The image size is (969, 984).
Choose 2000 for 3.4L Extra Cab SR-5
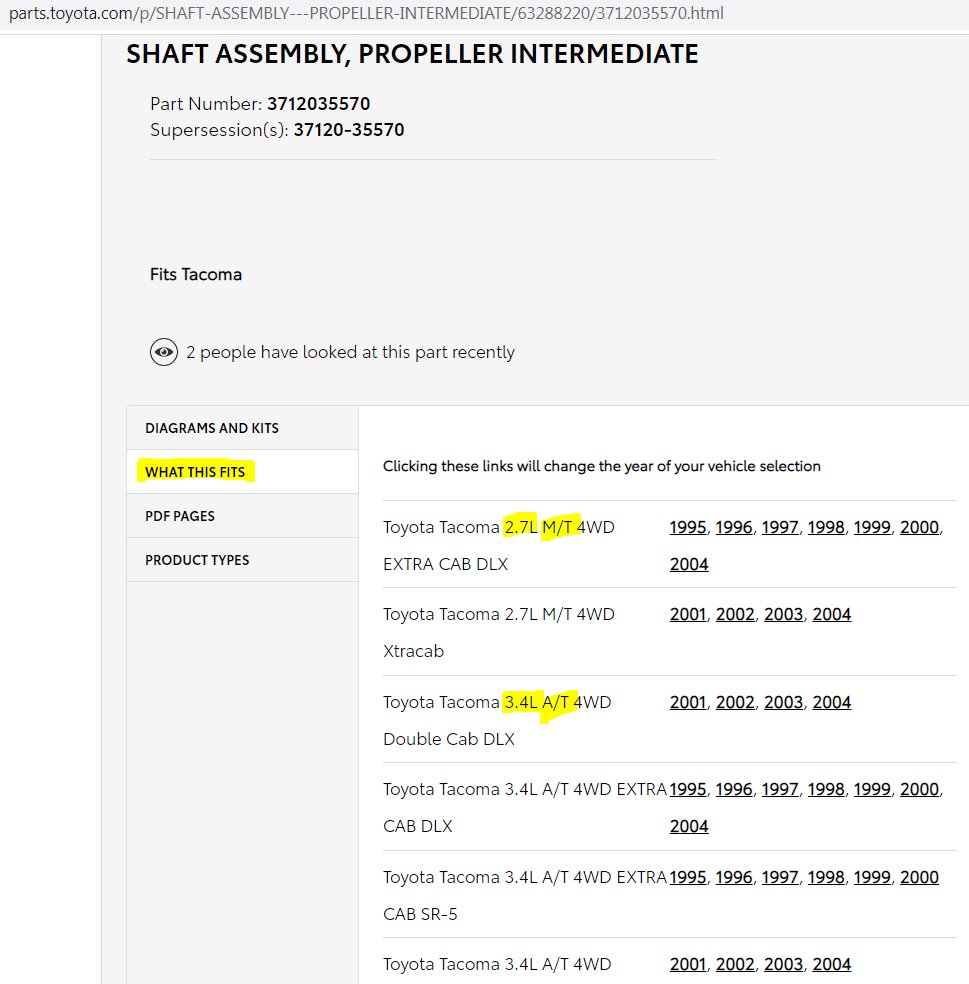click(x=919, y=877)
